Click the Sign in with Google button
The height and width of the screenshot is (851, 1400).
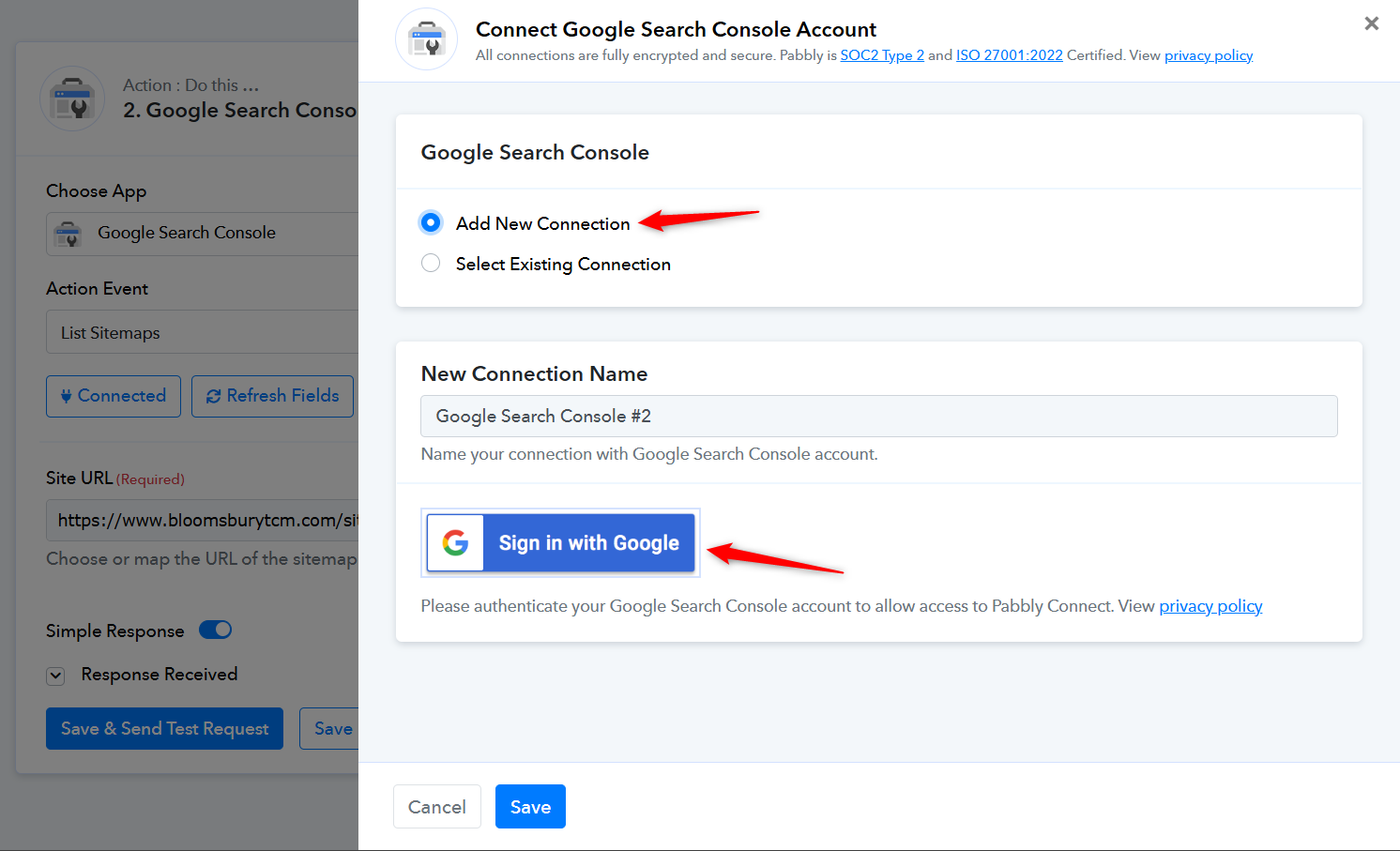point(561,542)
